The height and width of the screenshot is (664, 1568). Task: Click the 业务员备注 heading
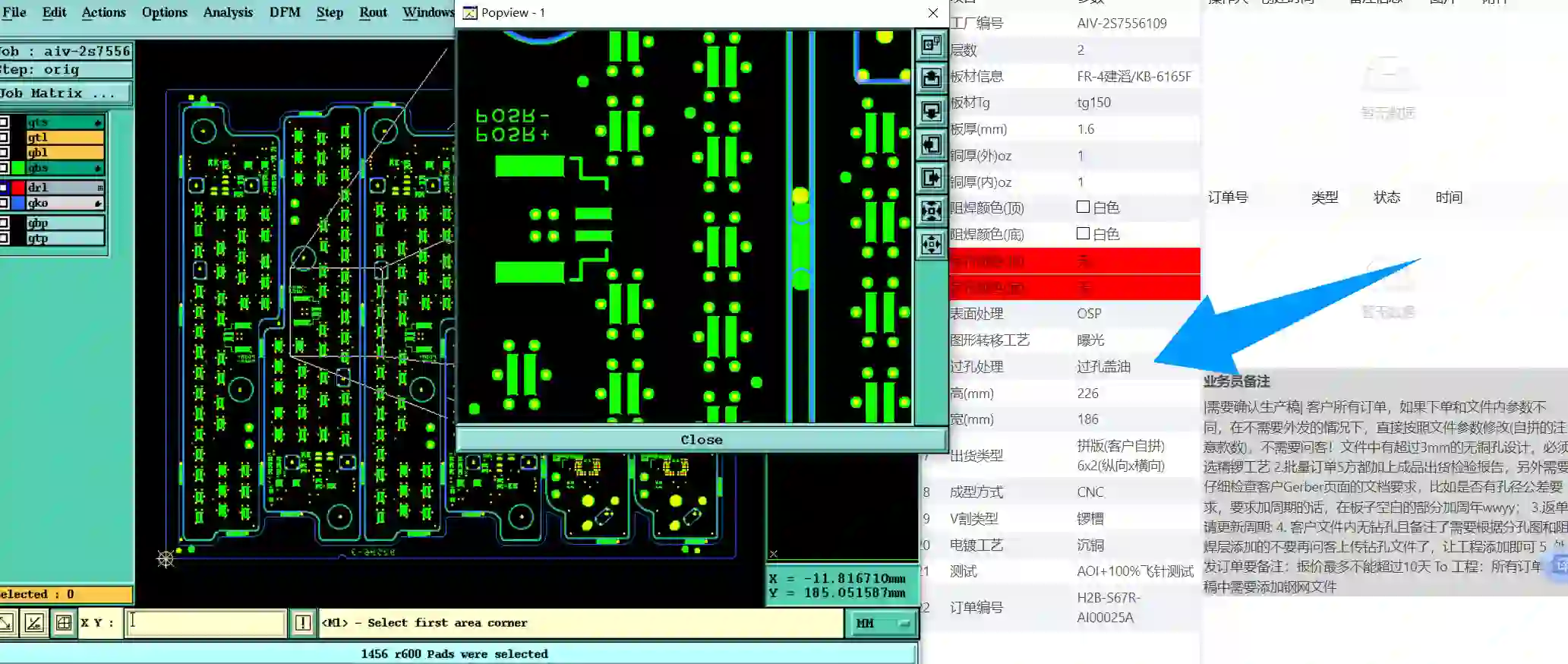(1236, 381)
